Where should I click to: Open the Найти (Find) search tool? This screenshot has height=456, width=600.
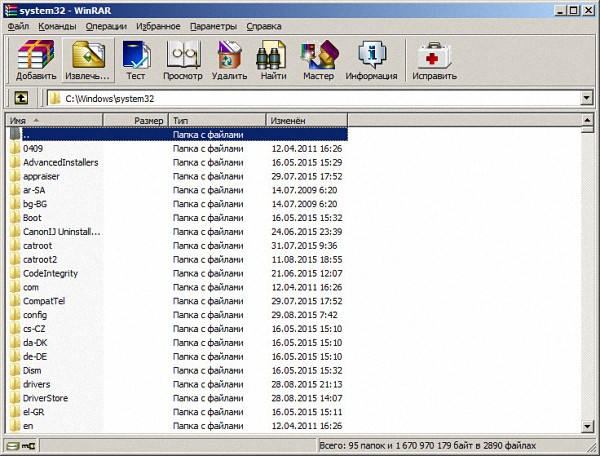click(273, 60)
